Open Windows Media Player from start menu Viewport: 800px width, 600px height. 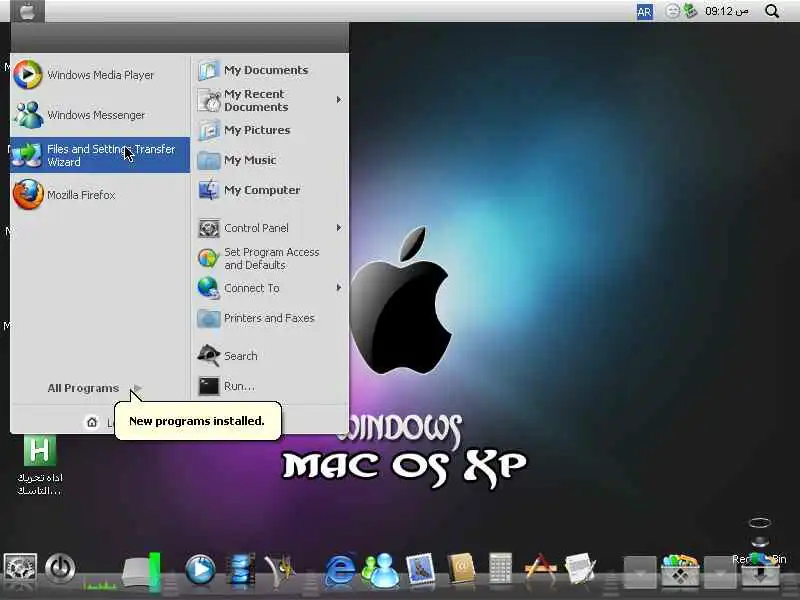point(100,75)
